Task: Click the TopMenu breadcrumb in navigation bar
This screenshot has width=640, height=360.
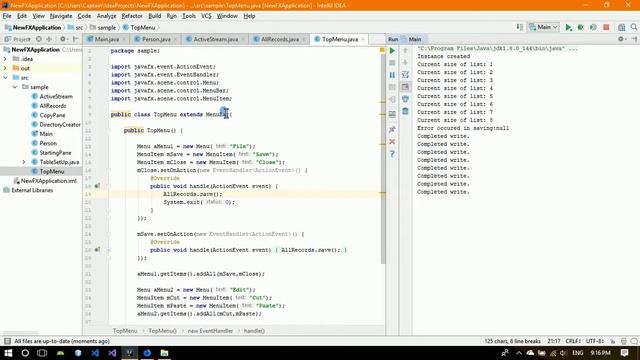Action: 139,27
